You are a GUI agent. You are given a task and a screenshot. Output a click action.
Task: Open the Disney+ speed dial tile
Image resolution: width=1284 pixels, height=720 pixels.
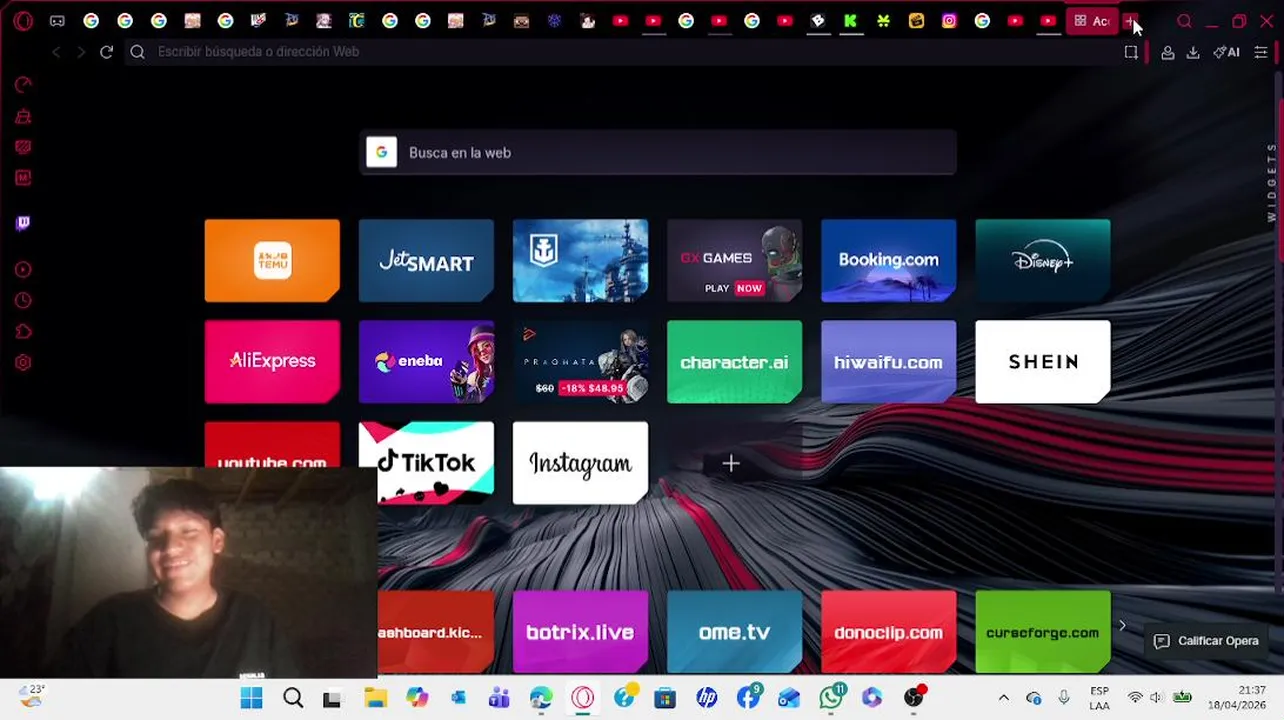coord(1042,260)
